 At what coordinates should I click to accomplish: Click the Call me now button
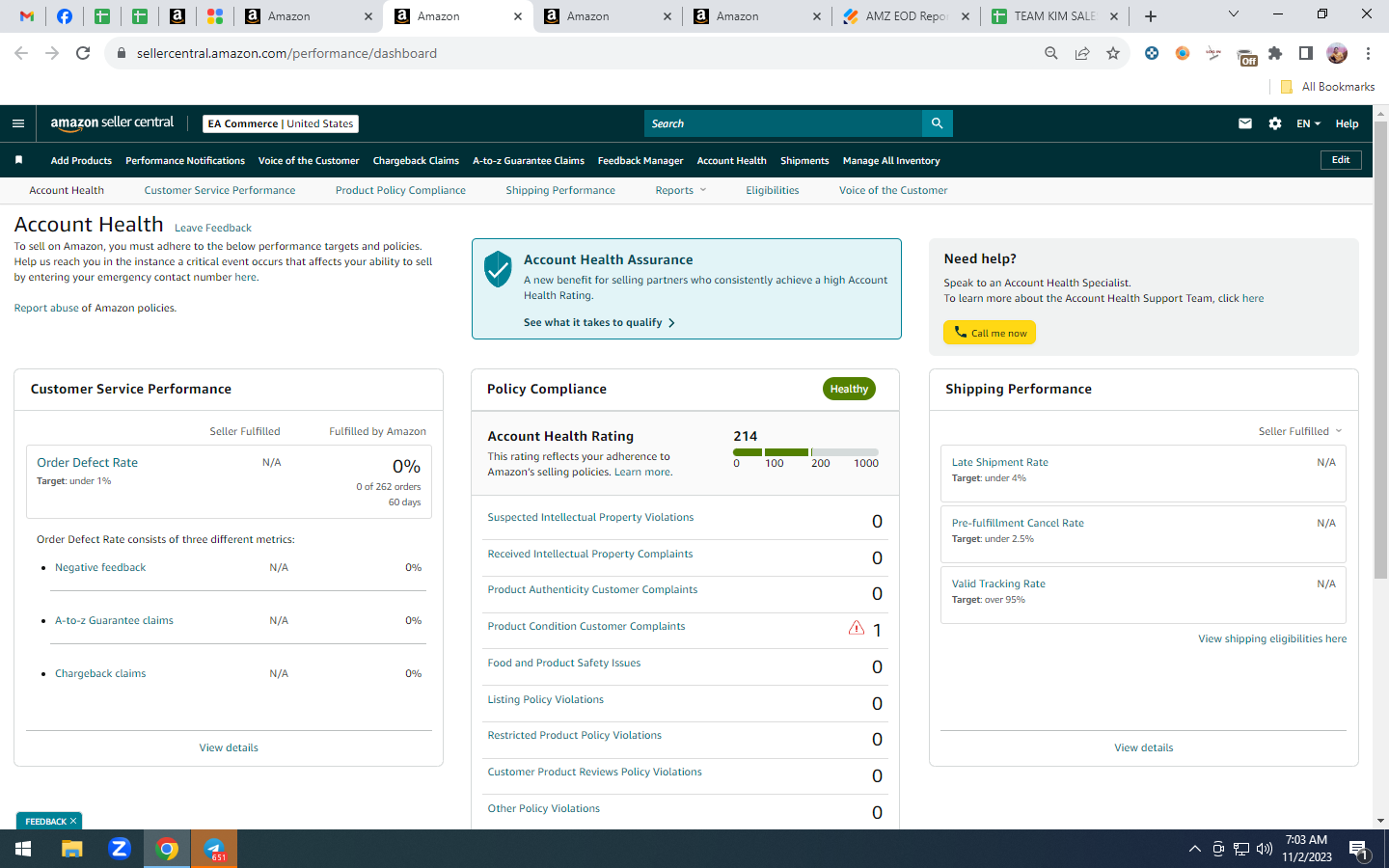pos(990,333)
